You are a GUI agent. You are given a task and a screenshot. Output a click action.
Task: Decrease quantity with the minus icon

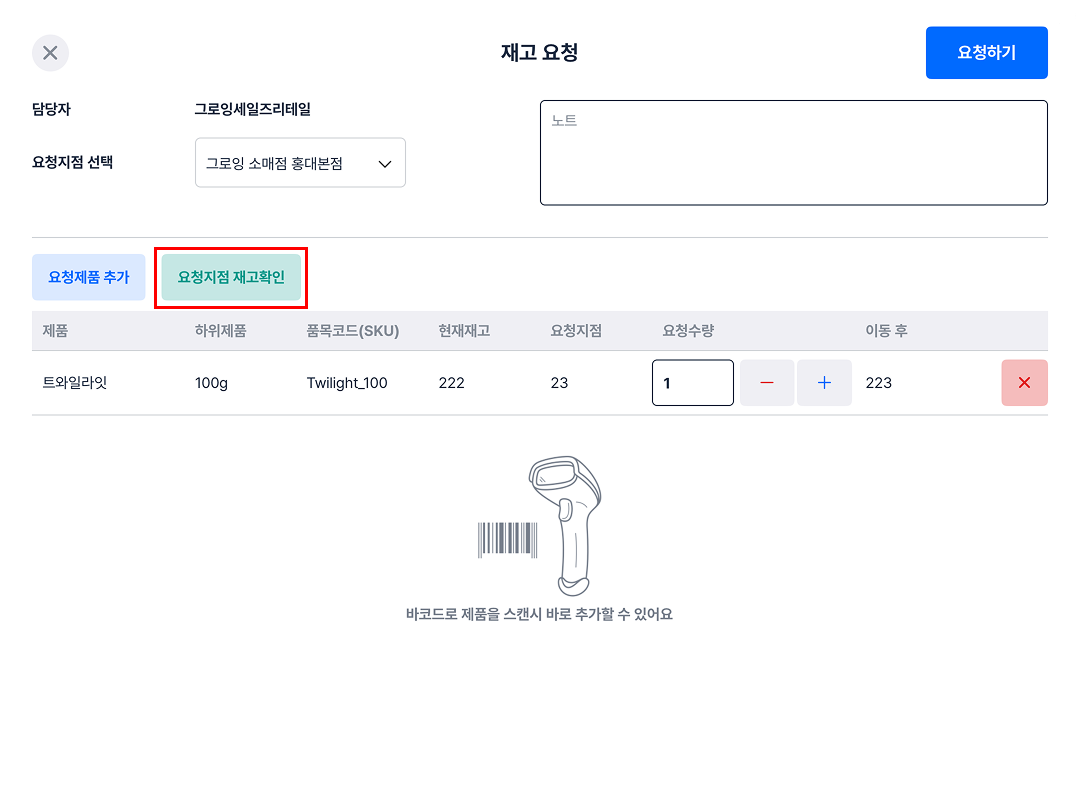coord(767,383)
